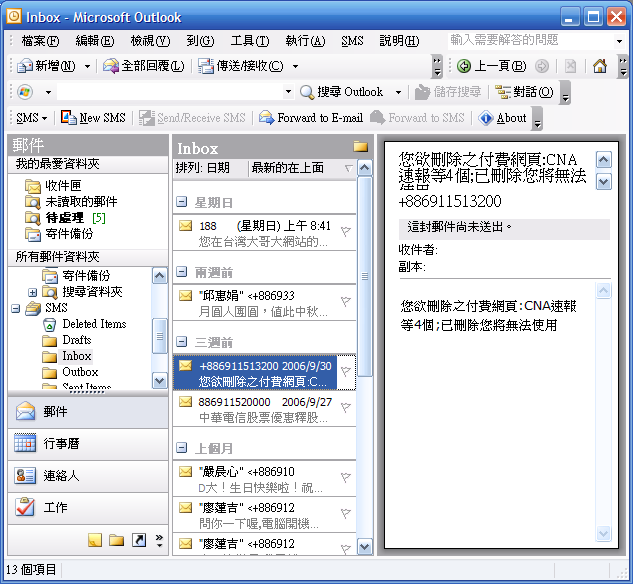Open the 檢視 menu
Image resolution: width=633 pixels, height=584 pixels.
click(150, 41)
